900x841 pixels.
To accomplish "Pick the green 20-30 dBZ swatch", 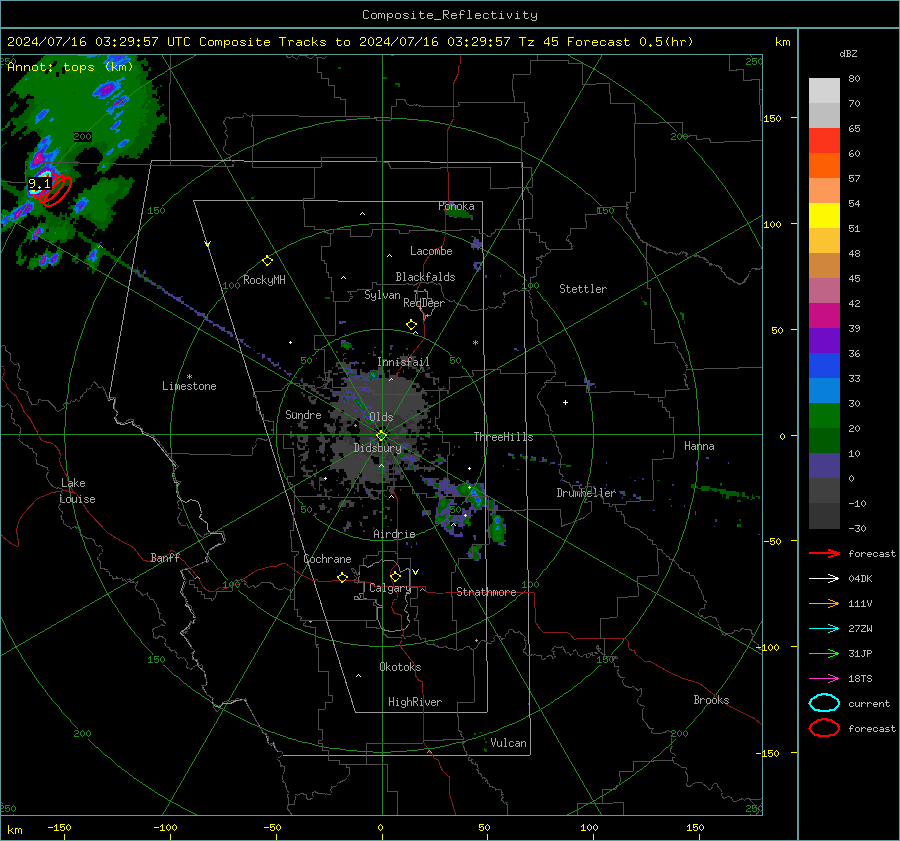I will point(824,416).
